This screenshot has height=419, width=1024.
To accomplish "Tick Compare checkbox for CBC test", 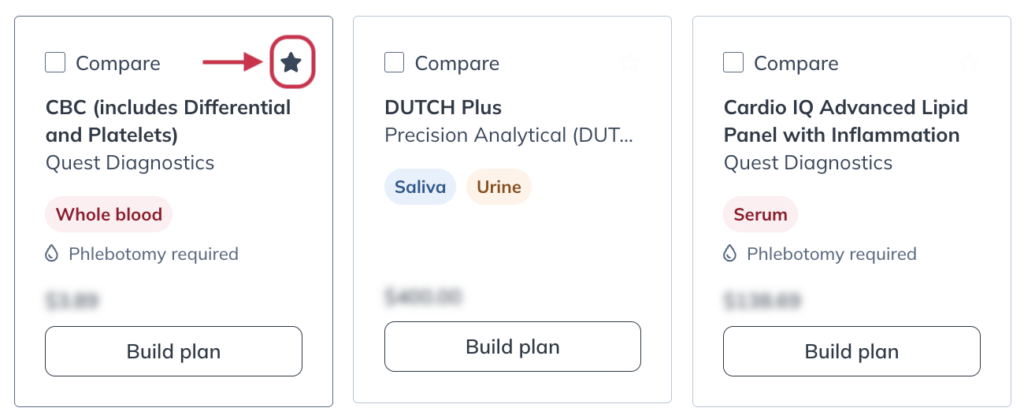I will 55,63.
